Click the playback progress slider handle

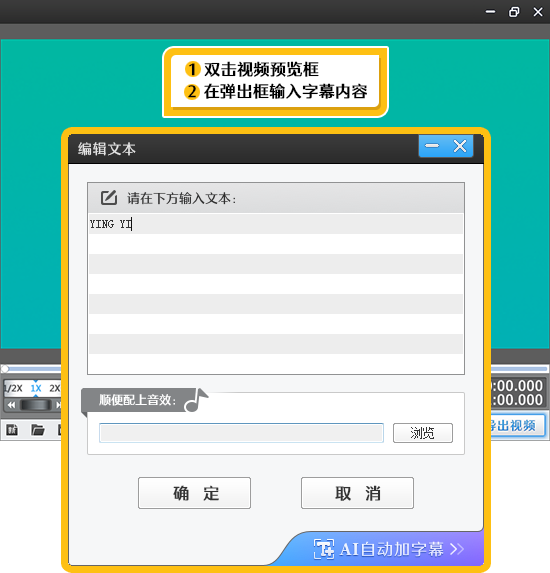tap(5, 369)
